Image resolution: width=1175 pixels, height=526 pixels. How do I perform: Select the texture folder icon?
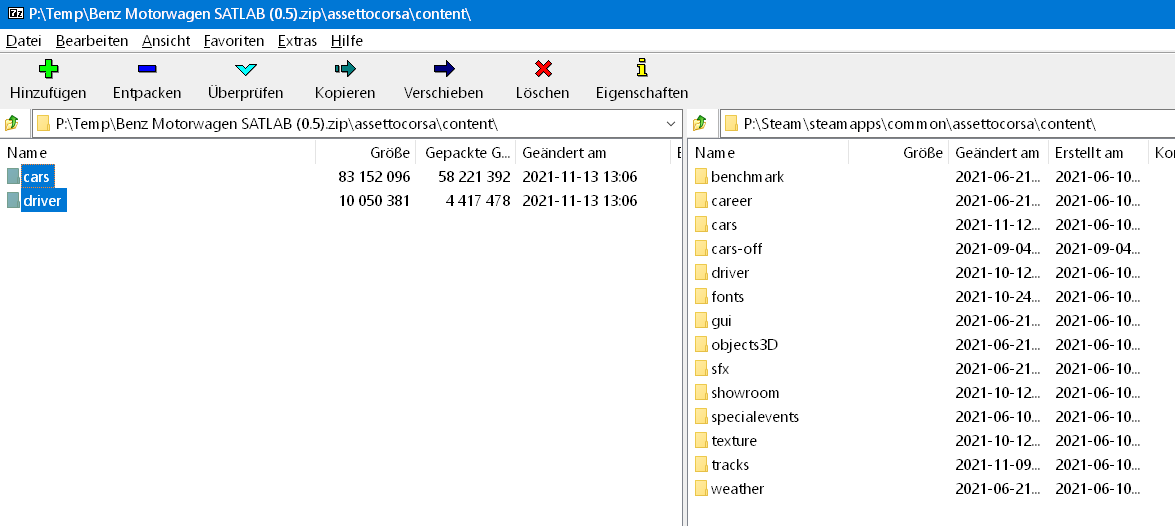tap(701, 441)
